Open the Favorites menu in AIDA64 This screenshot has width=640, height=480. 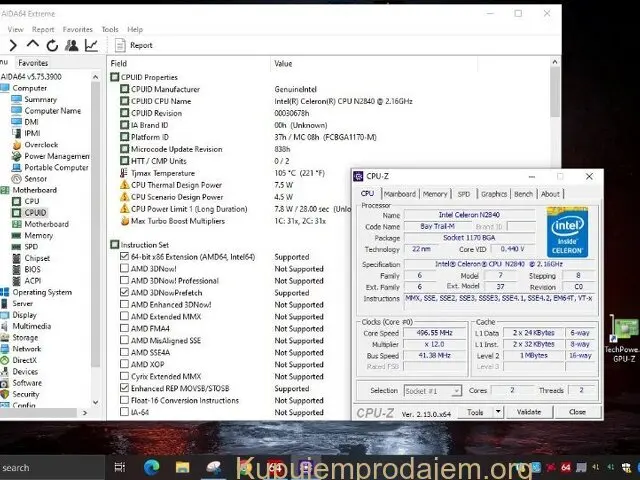[x=77, y=29]
